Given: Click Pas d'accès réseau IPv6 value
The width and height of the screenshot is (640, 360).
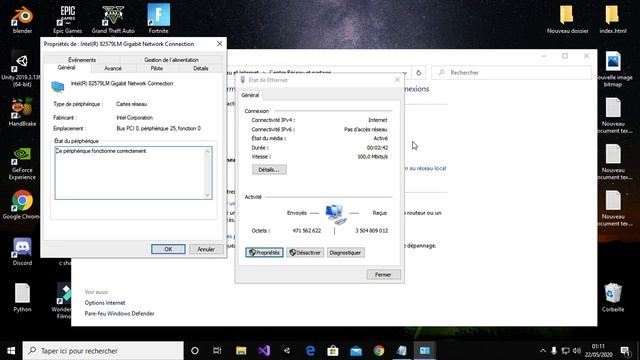Looking at the screenshot, I should 366,129.
